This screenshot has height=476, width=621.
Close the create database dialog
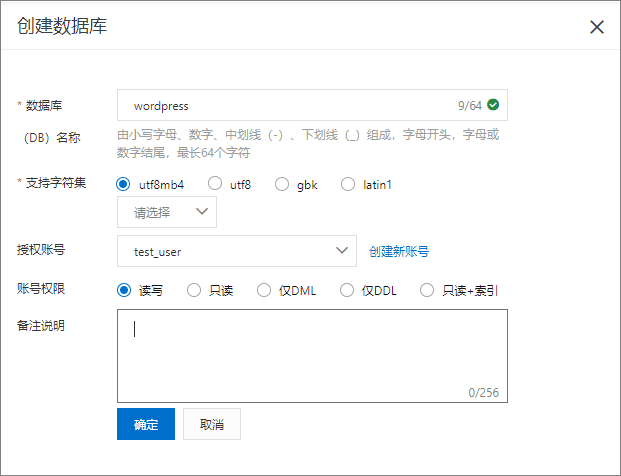coord(597,27)
